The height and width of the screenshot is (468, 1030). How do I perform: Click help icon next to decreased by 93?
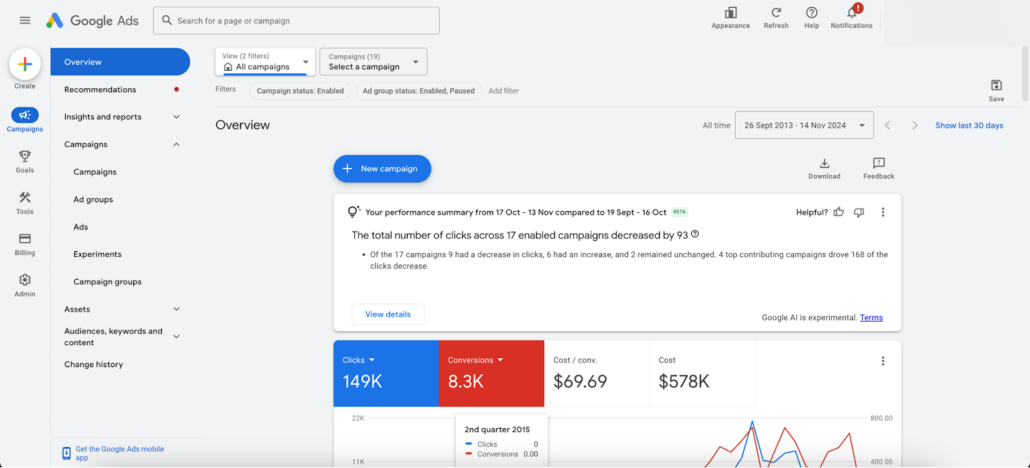pos(695,234)
